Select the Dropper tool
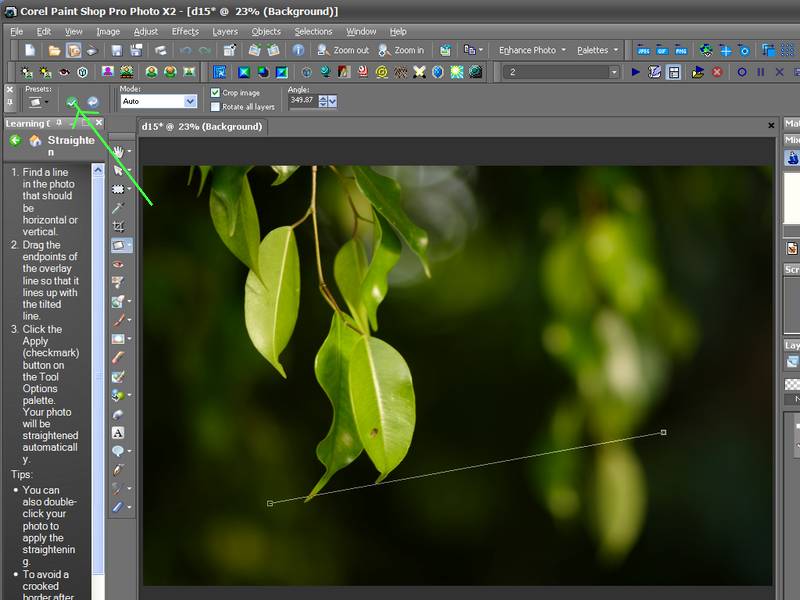This screenshot has width=800, height=600. click(118, 208)
